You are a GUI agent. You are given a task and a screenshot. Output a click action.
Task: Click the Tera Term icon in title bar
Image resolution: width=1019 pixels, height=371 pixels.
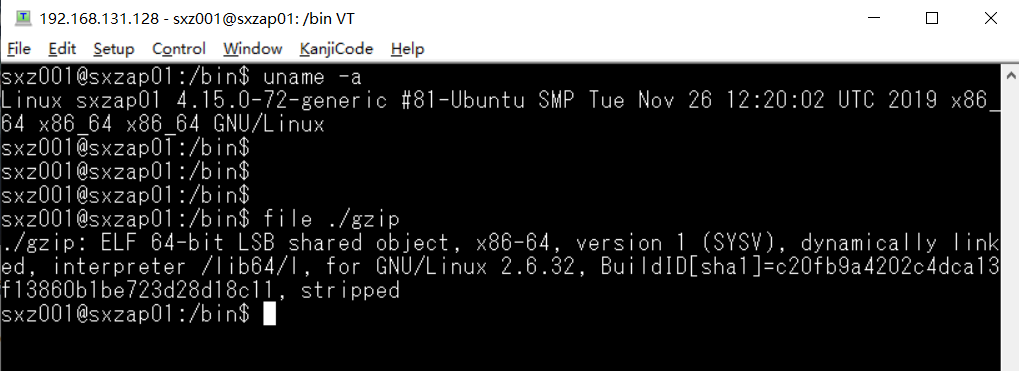pos(23,18)
